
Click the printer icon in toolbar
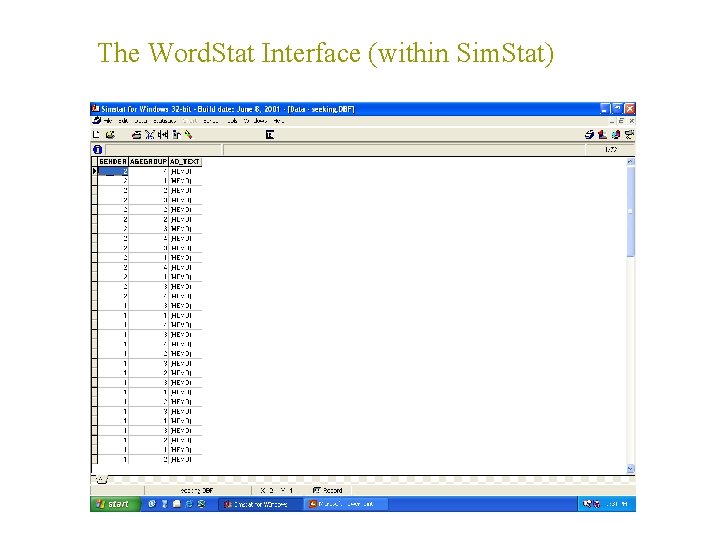pyautogui.click(x=136, y=135)
